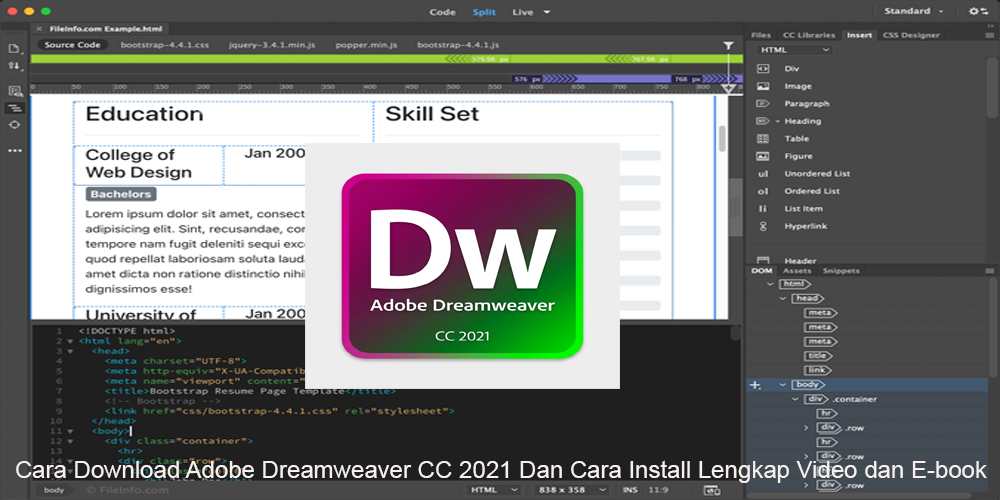This screenshot has width=1000, height=500.
Task: Open the Live view options dropdown arrow
Action: 547,12
